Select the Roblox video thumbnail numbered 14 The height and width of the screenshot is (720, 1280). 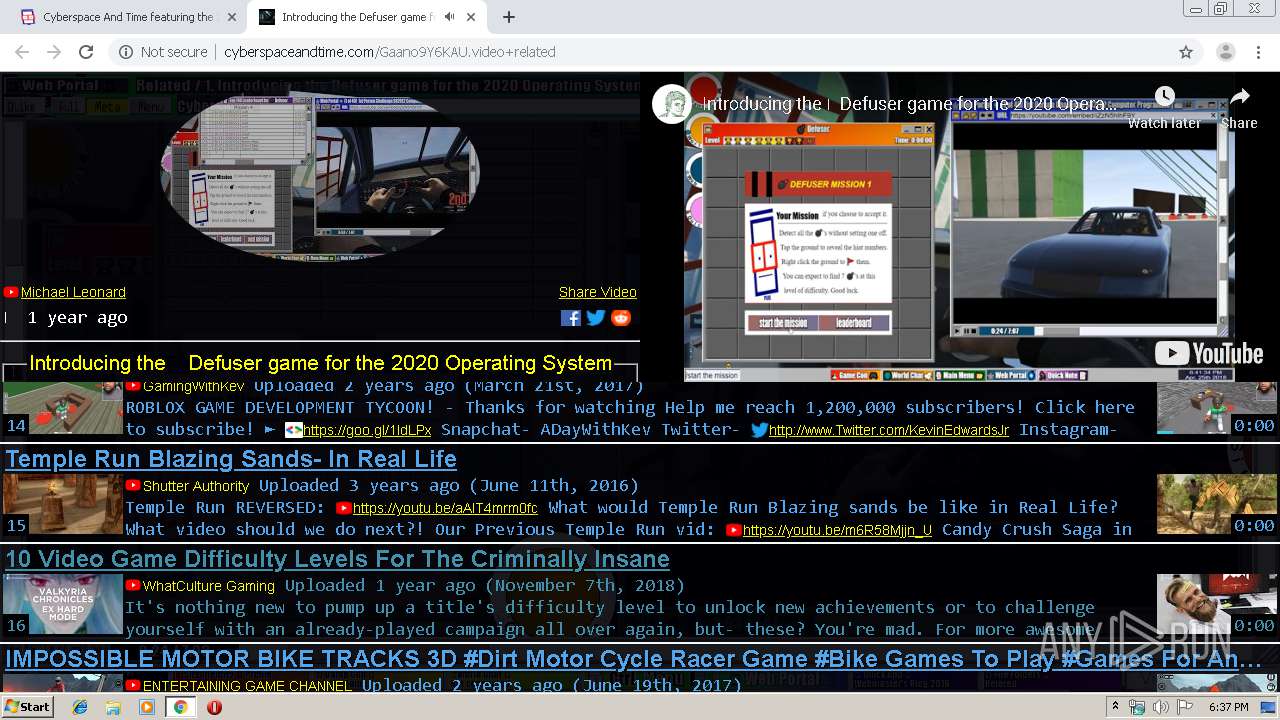click(63, 408)
